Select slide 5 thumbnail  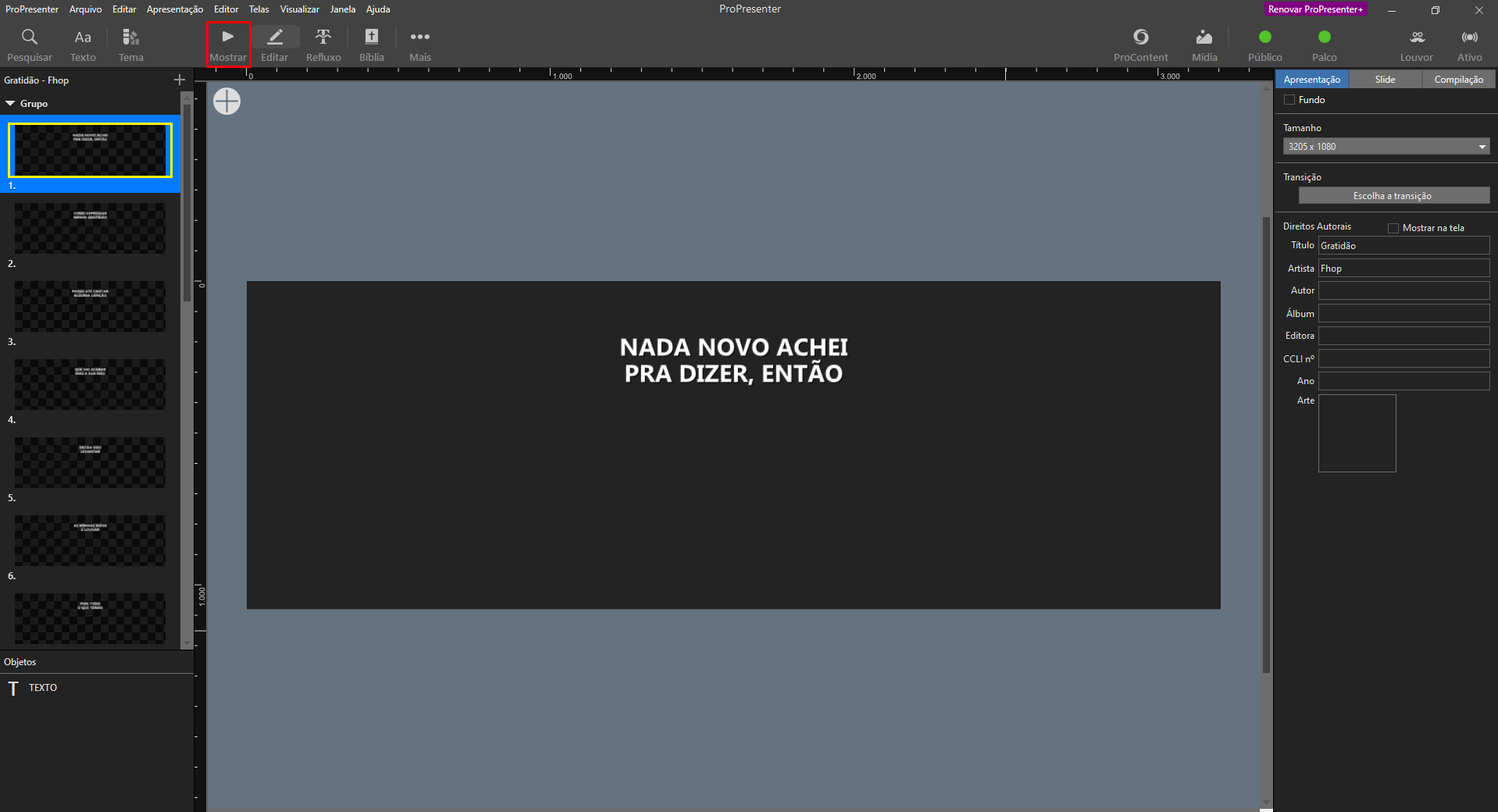pos(90,462)
